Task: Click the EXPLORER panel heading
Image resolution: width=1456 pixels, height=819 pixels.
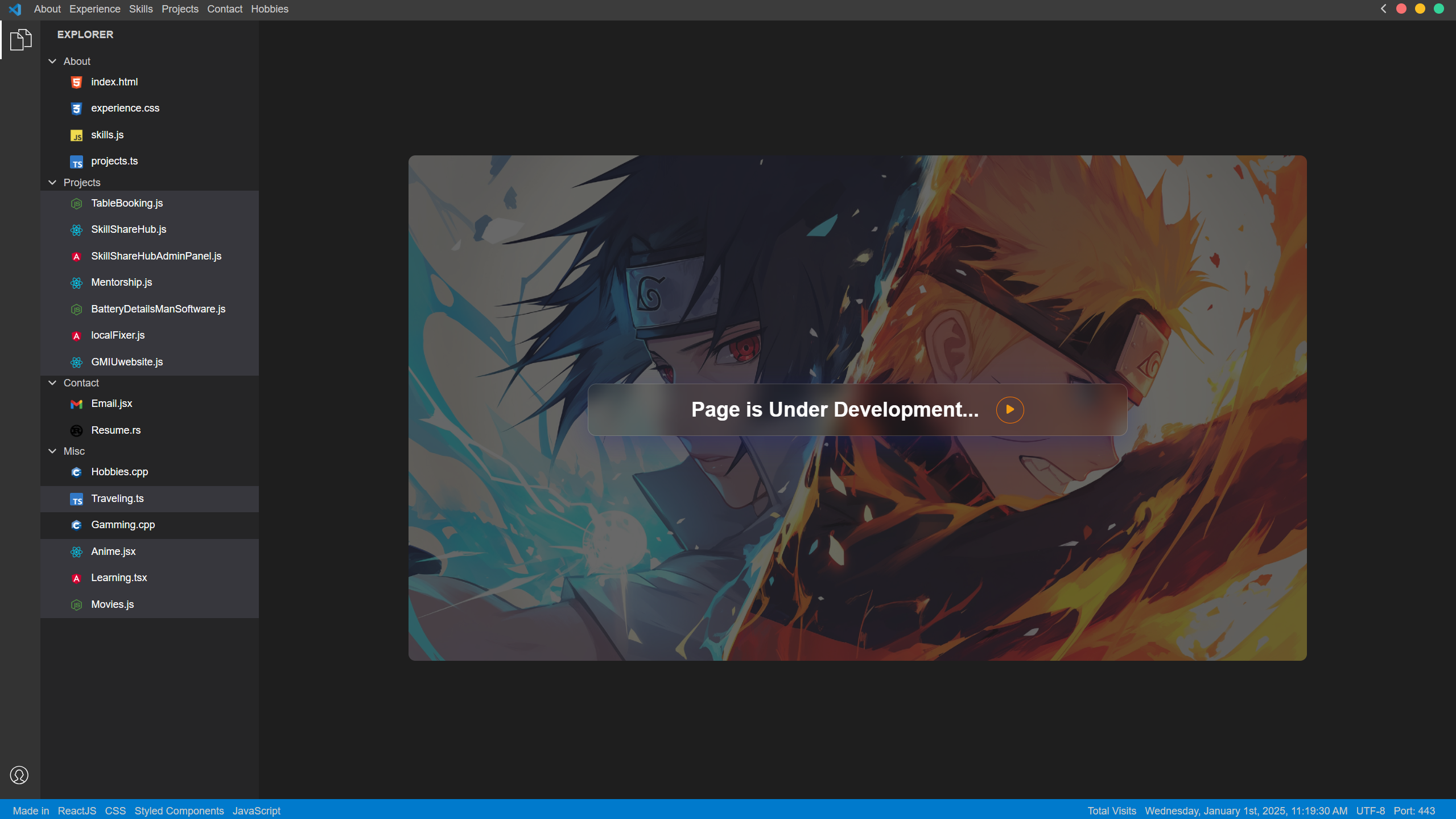Action: pyautogui.click(x=85, y=35)
